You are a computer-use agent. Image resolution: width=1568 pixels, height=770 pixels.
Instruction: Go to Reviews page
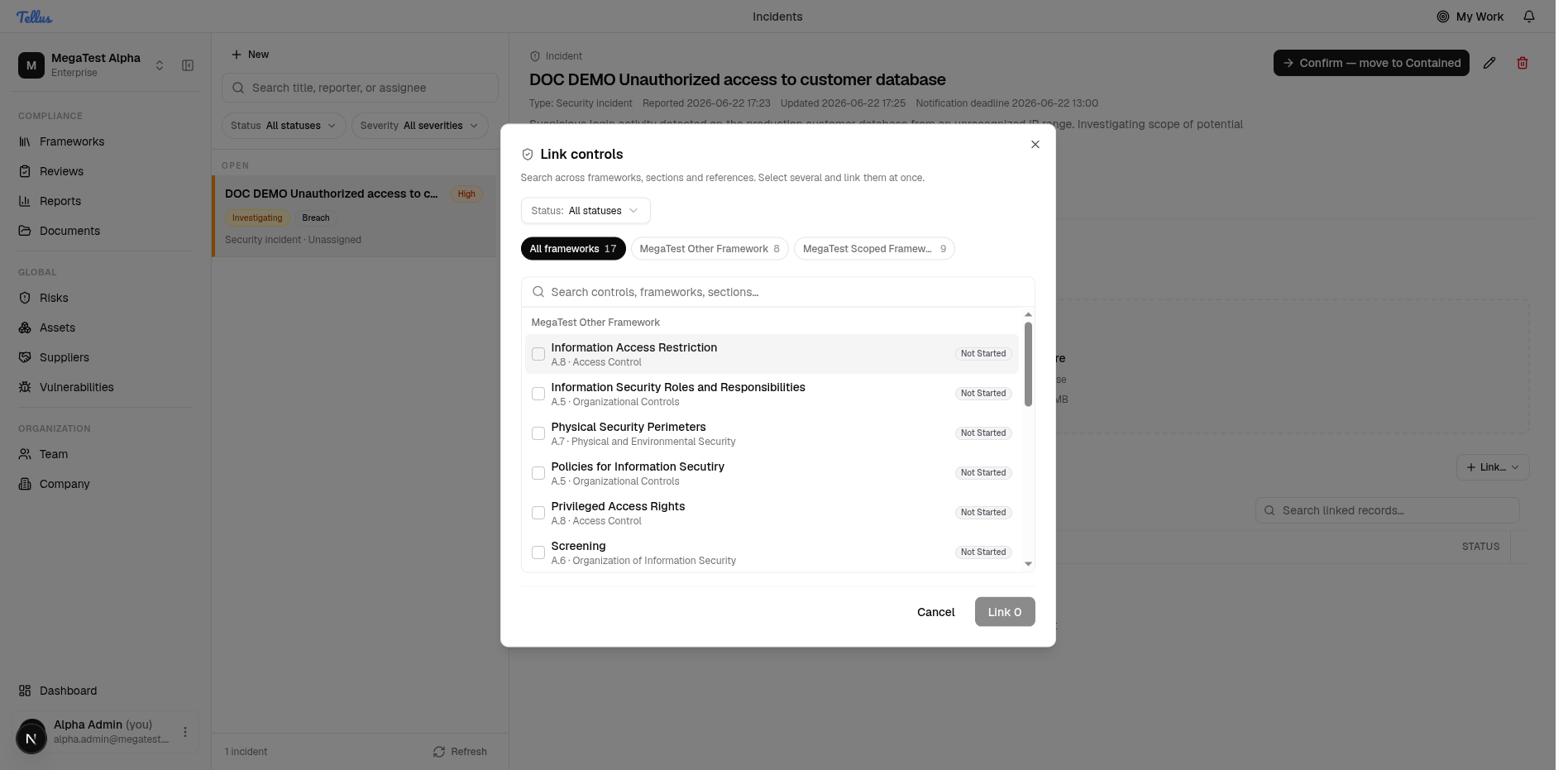coord(61,171)
